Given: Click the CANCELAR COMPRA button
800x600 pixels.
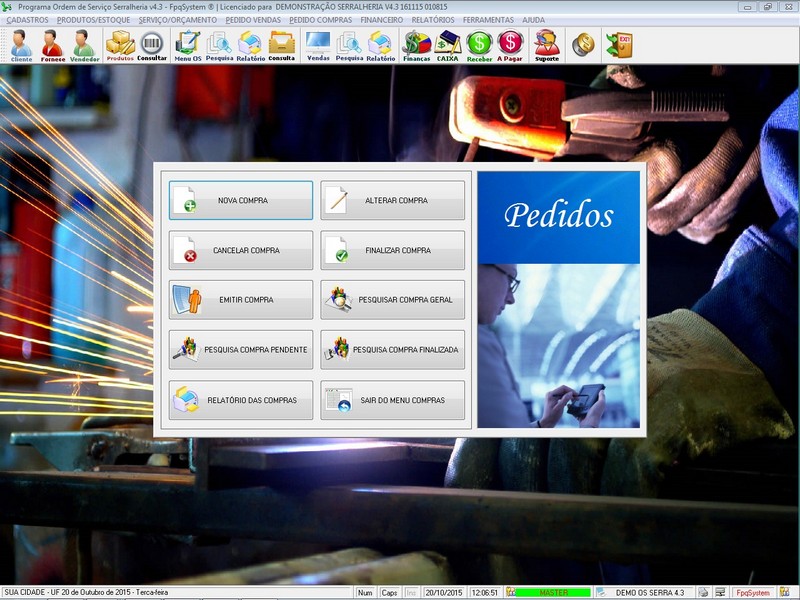Looking at the screenshot, I should (241, 250).
